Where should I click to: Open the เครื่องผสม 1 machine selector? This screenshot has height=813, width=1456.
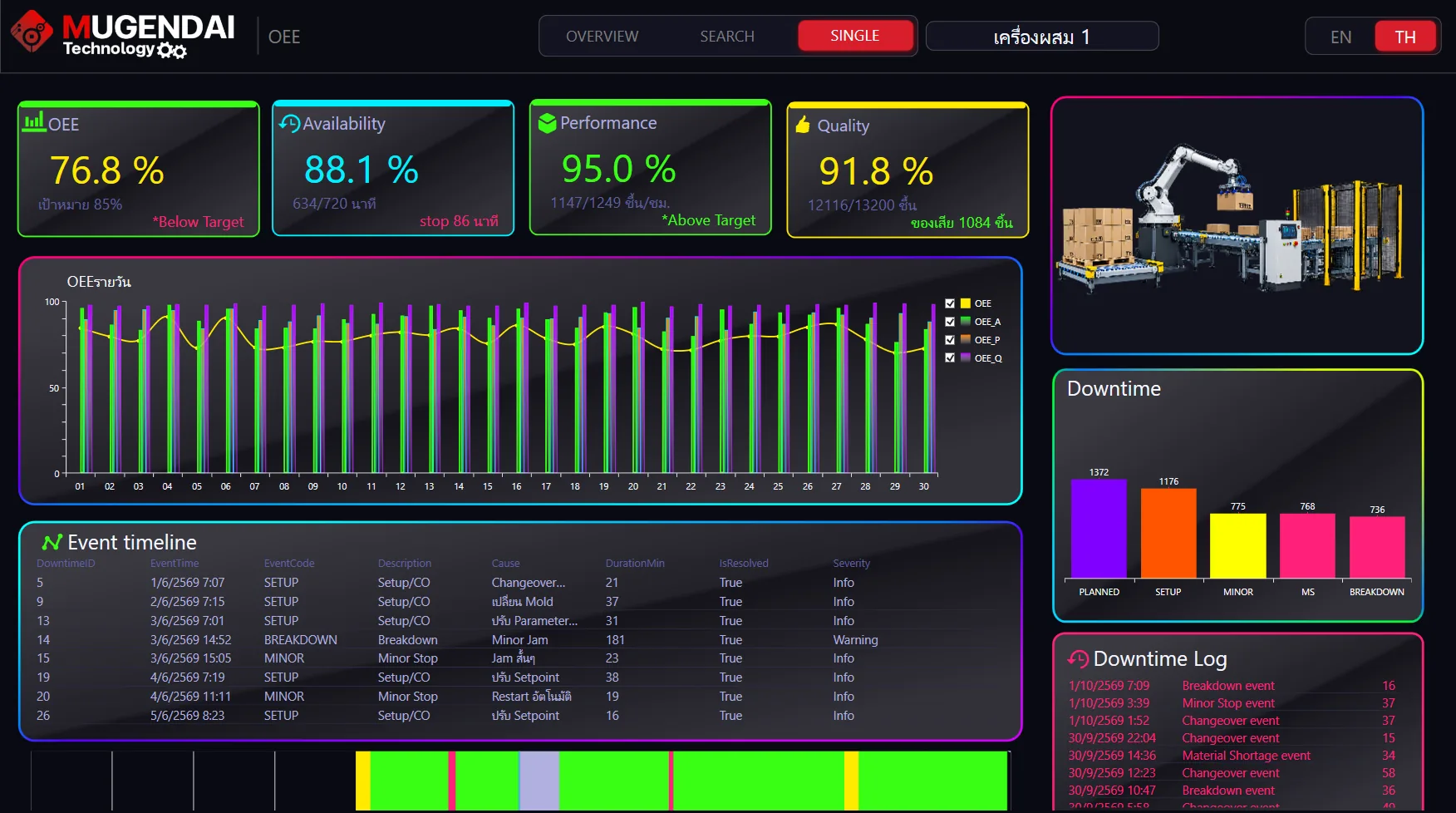[x=1042, y=37]
